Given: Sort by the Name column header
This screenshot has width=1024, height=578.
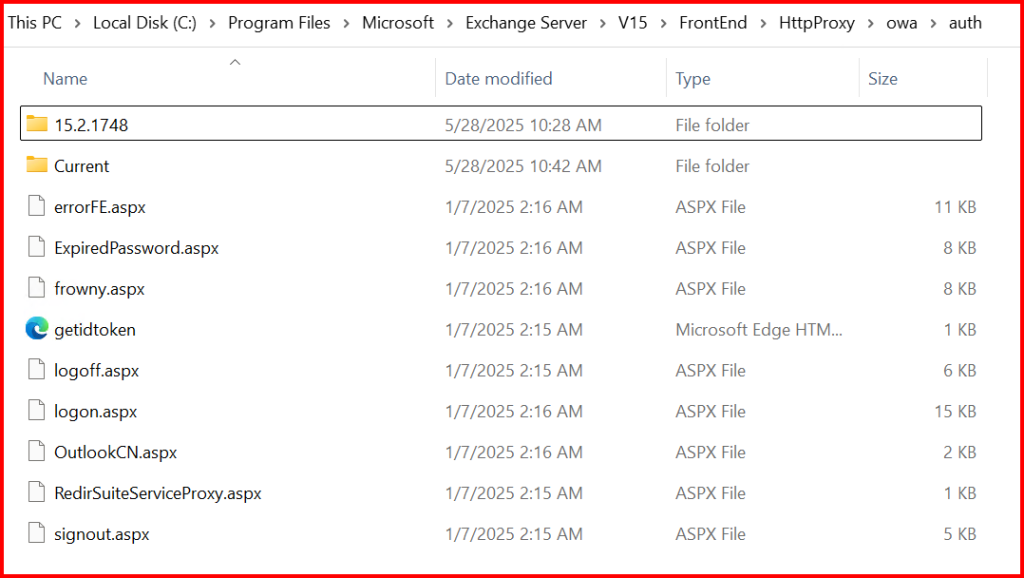Looking at the screenshot, I should tap(66, 78).
